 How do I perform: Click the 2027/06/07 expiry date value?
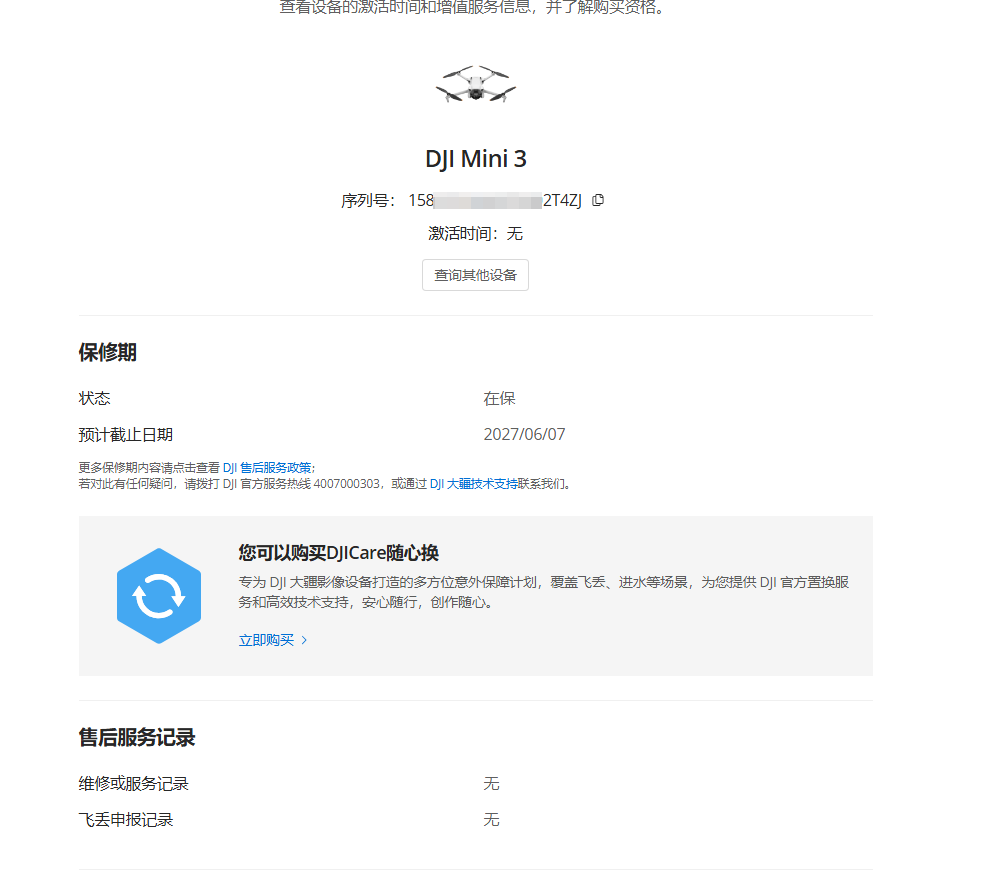(524, 435)
